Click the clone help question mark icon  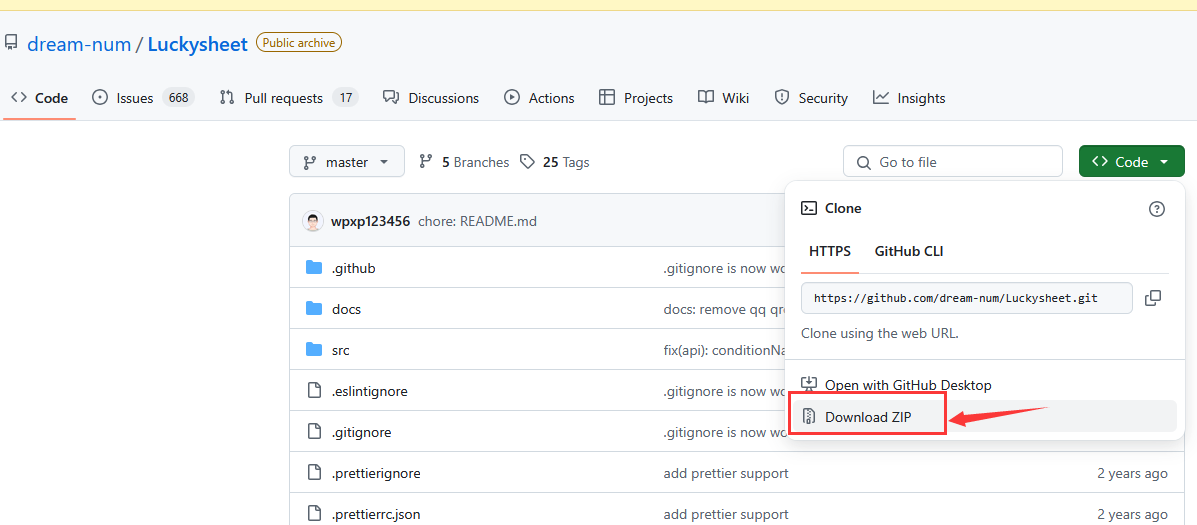[1157, 209]
